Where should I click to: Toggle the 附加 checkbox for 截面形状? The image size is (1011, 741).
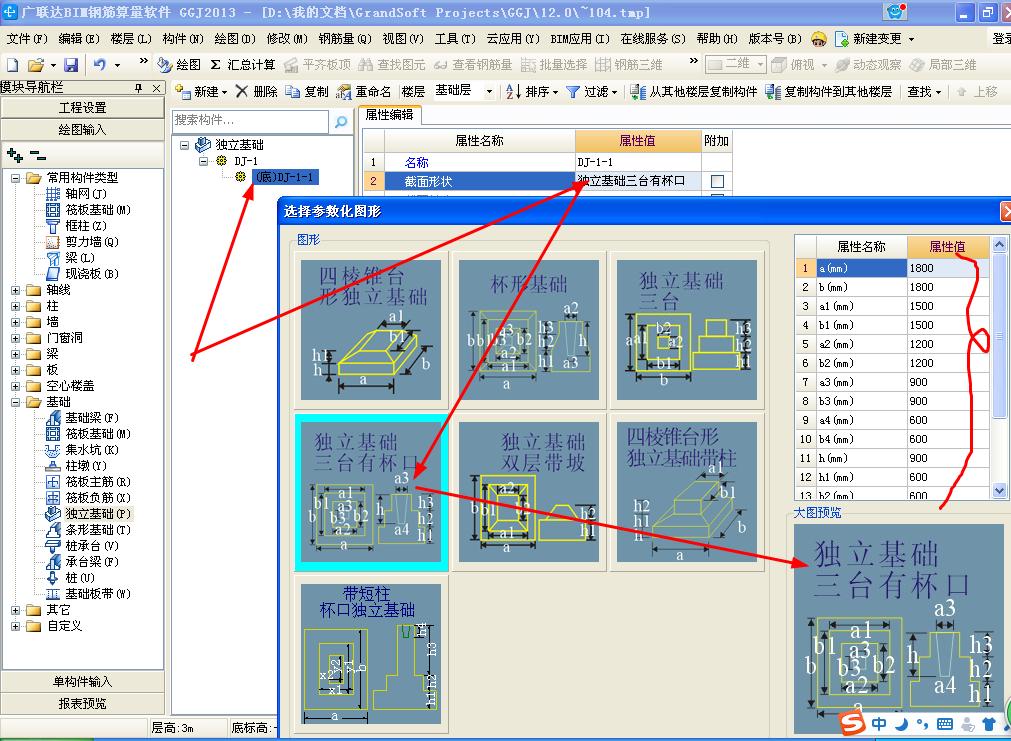click(717, 181)
